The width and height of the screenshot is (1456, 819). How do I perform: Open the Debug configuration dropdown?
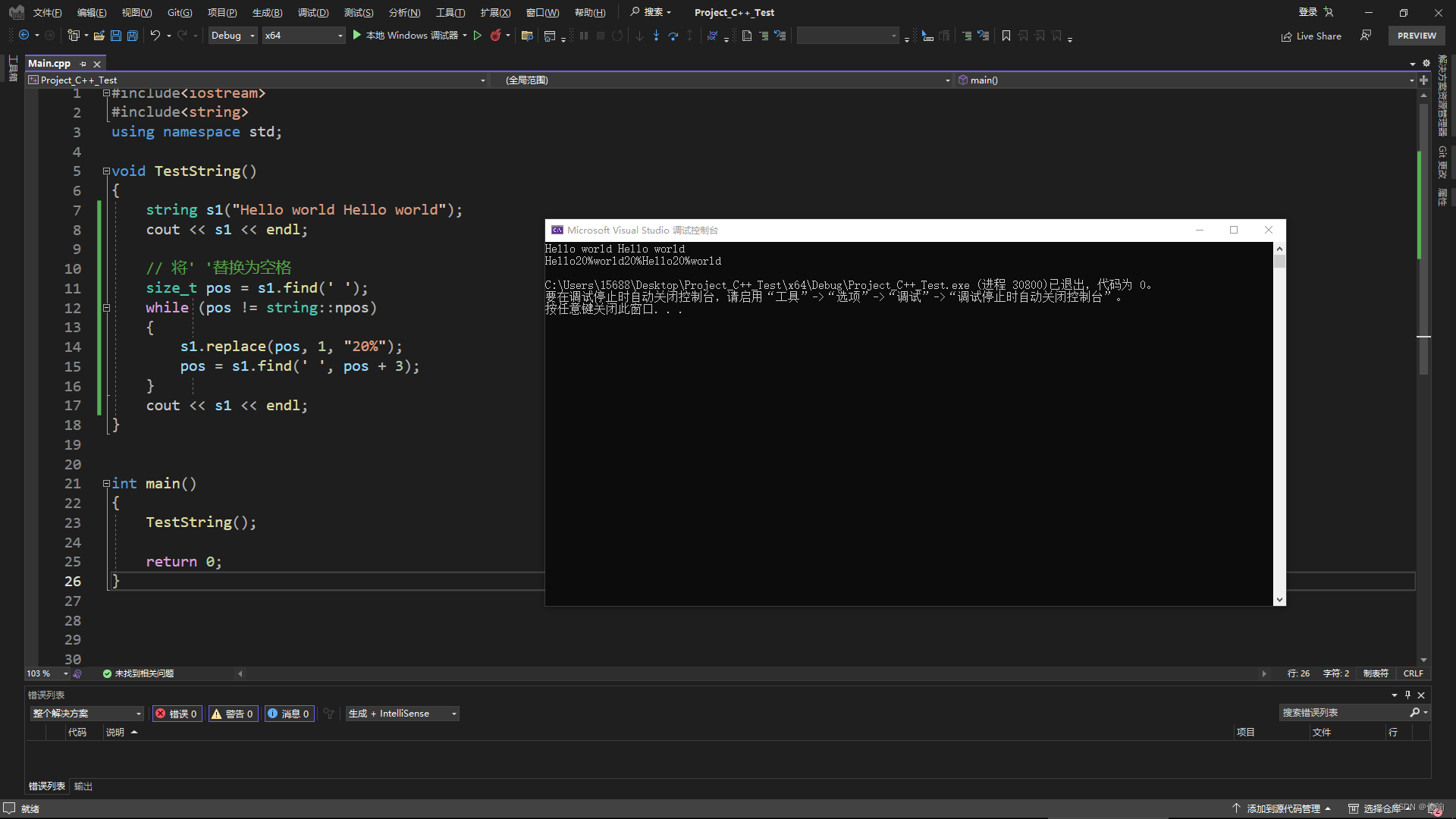tap(233, 36)
